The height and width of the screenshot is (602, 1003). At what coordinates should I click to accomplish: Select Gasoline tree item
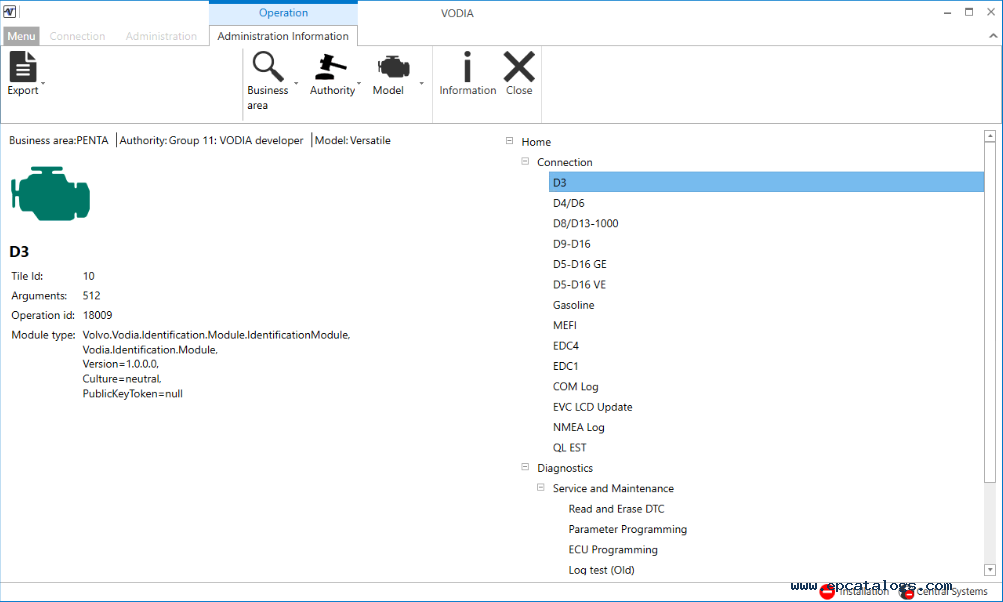(x=573, y=305)
